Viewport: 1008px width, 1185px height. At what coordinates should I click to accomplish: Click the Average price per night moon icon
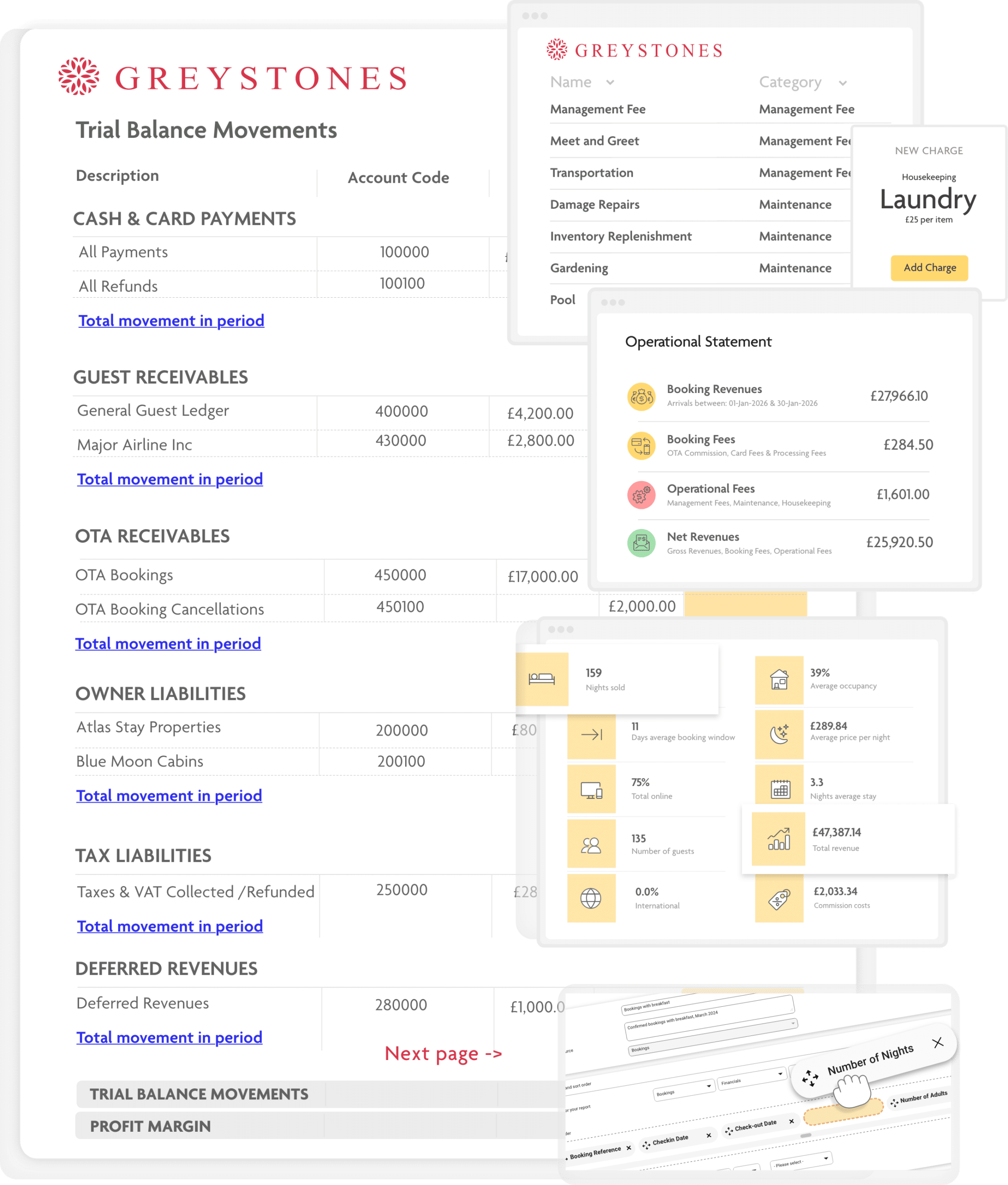tap(779, 735)
